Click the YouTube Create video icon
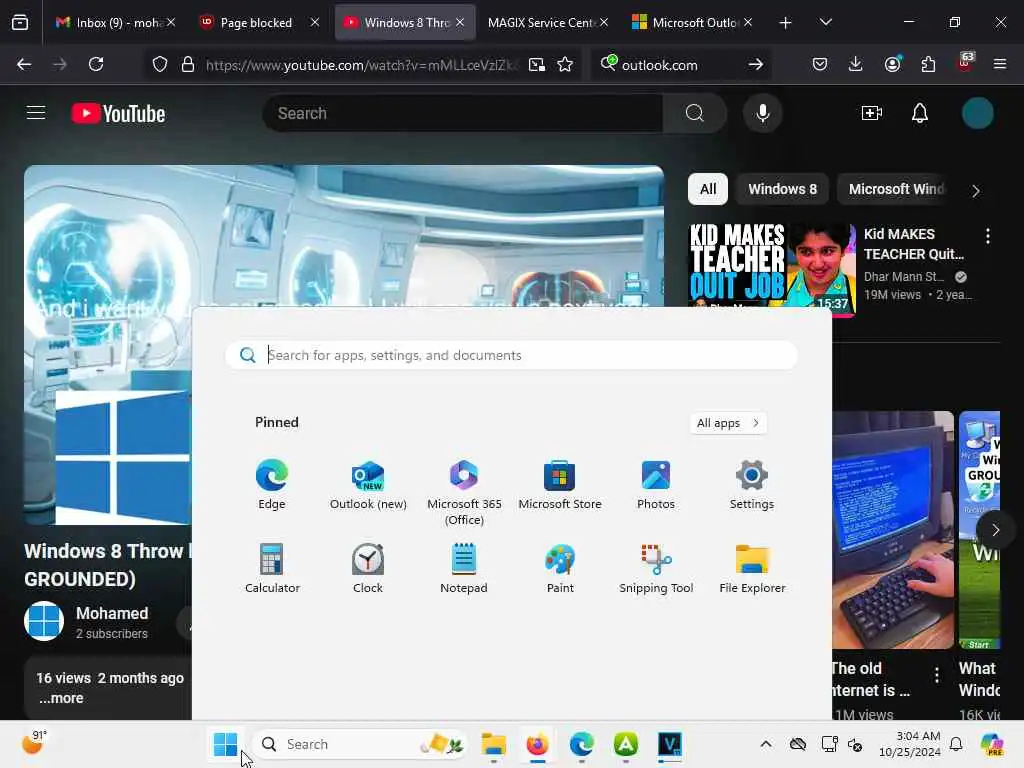 [x=872, y=113]
